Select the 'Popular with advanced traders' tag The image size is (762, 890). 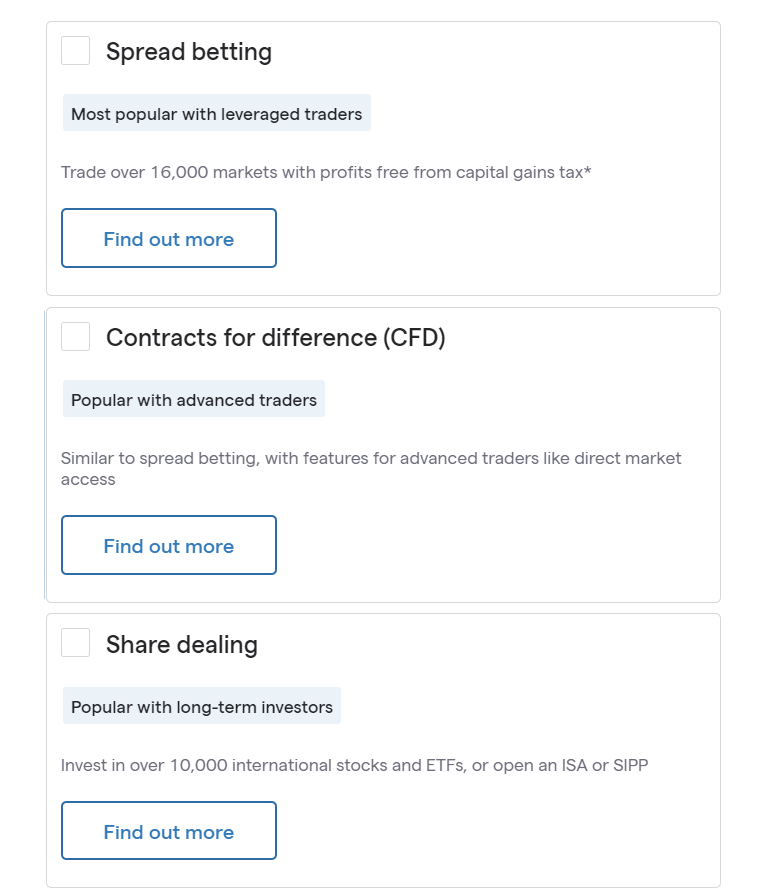[193, 400]
